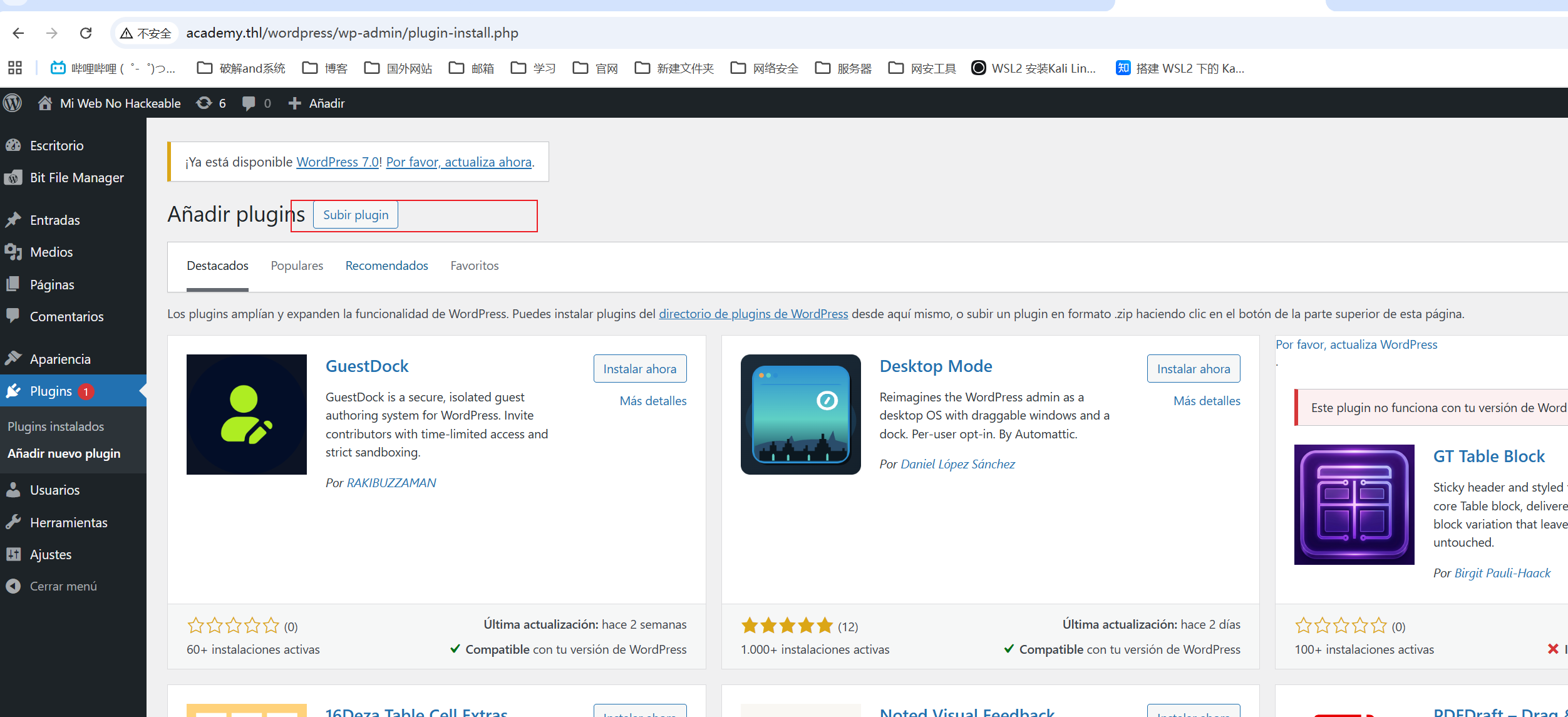1568x717 pixels.
Task: Click the WordPress logo in admin bar
Action: [x=13, y=103]
